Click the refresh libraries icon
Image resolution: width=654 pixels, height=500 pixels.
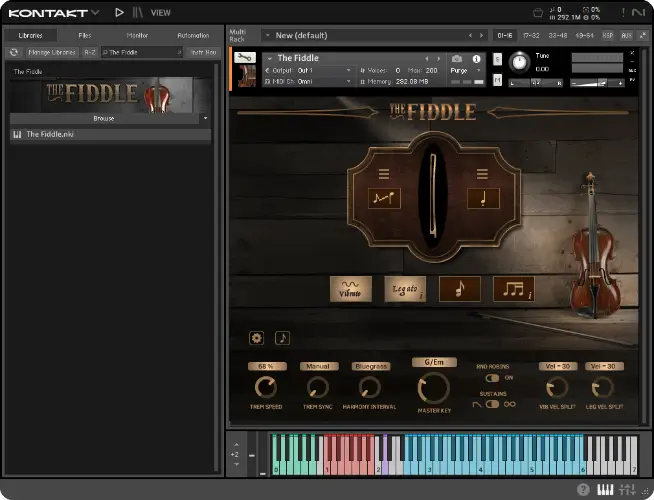click(x=15, y=52)
